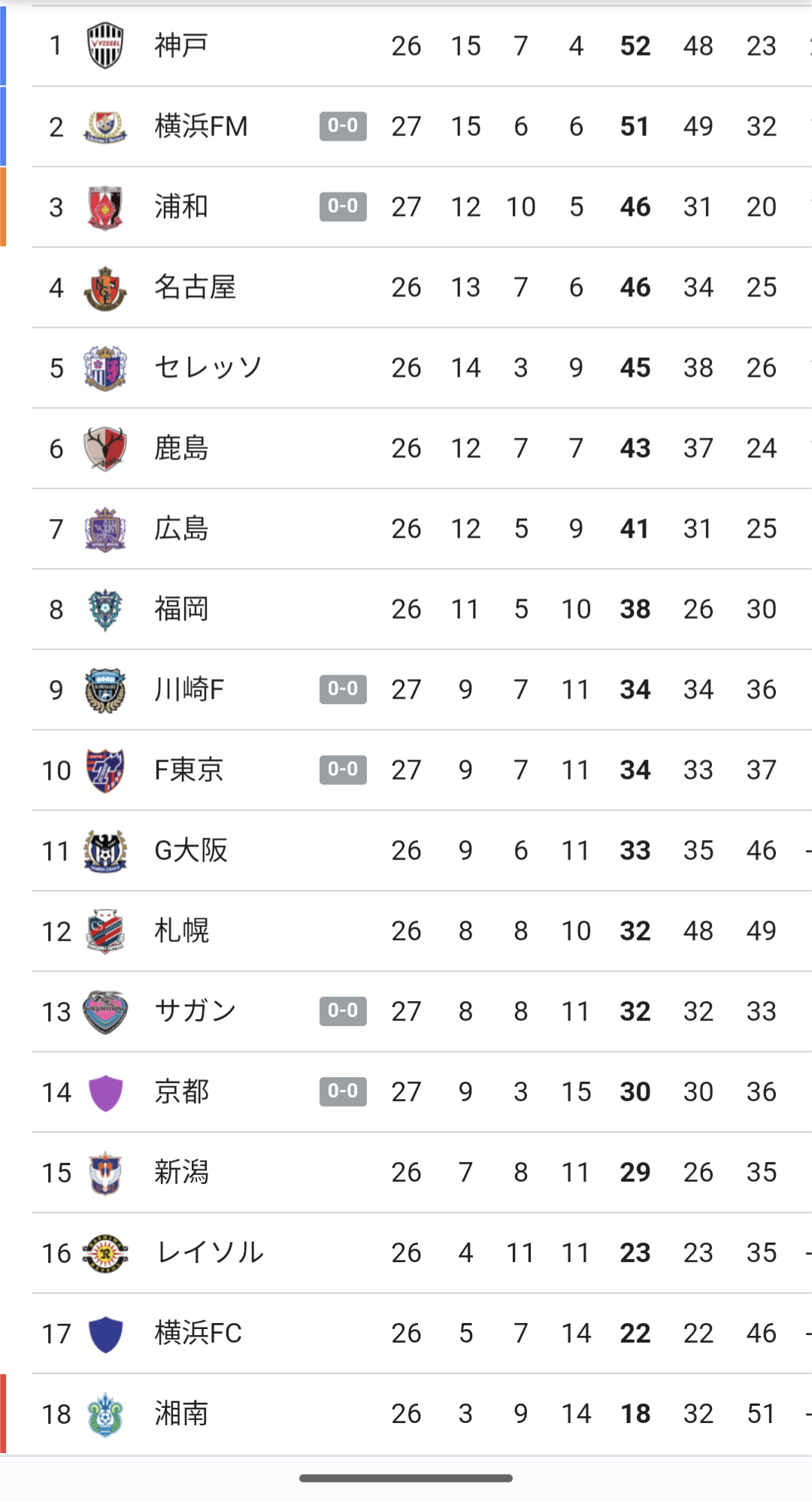
Task: Tap the Vissel Kobe club crest
Action: point(105,45)
